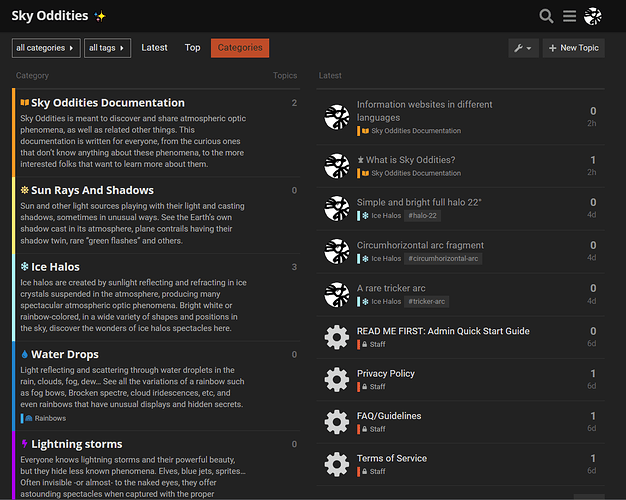Switch to the Latest tab
Image resolution: width=626 pixels, height=500 pixels.
155,48
